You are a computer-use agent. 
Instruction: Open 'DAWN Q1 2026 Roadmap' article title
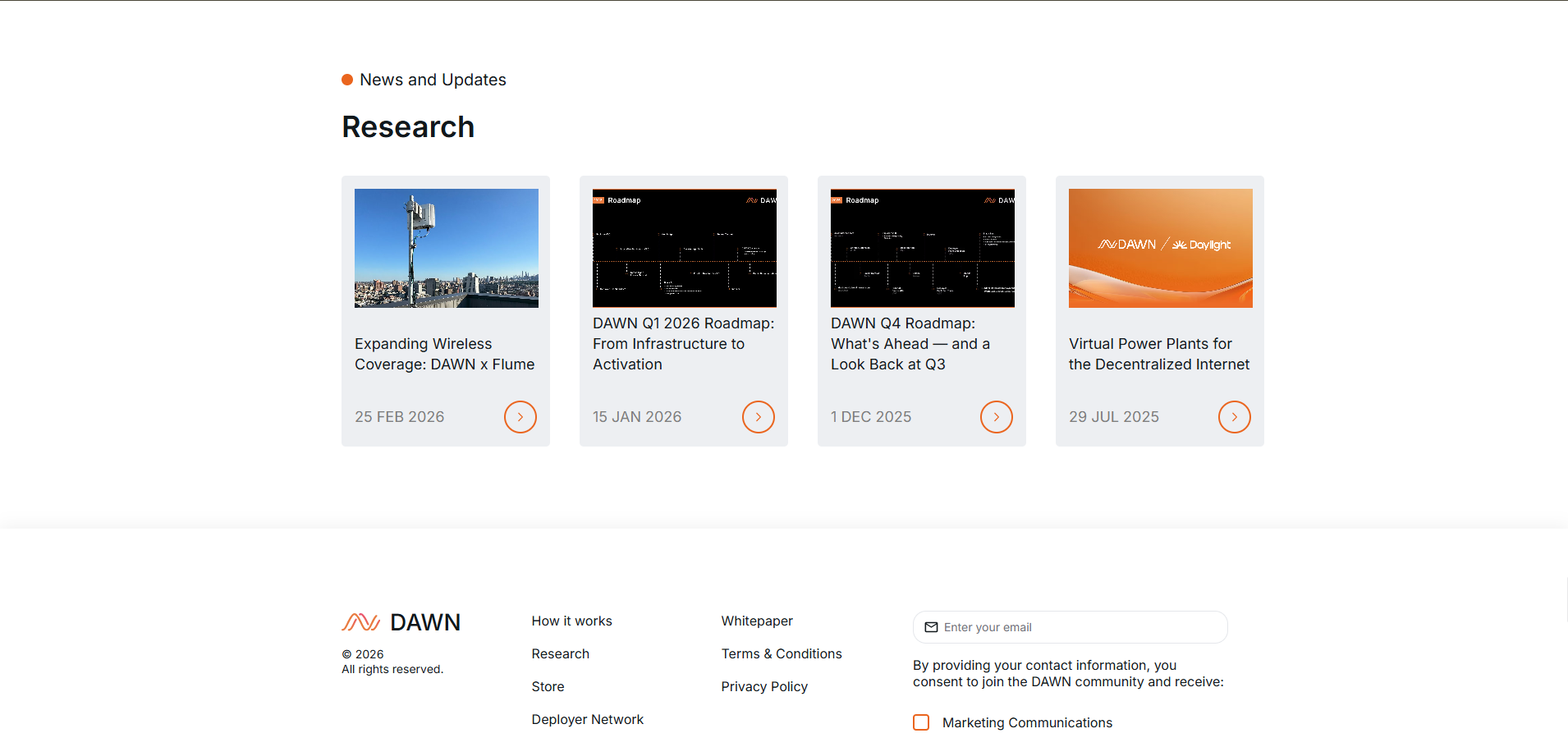(684, 344)
